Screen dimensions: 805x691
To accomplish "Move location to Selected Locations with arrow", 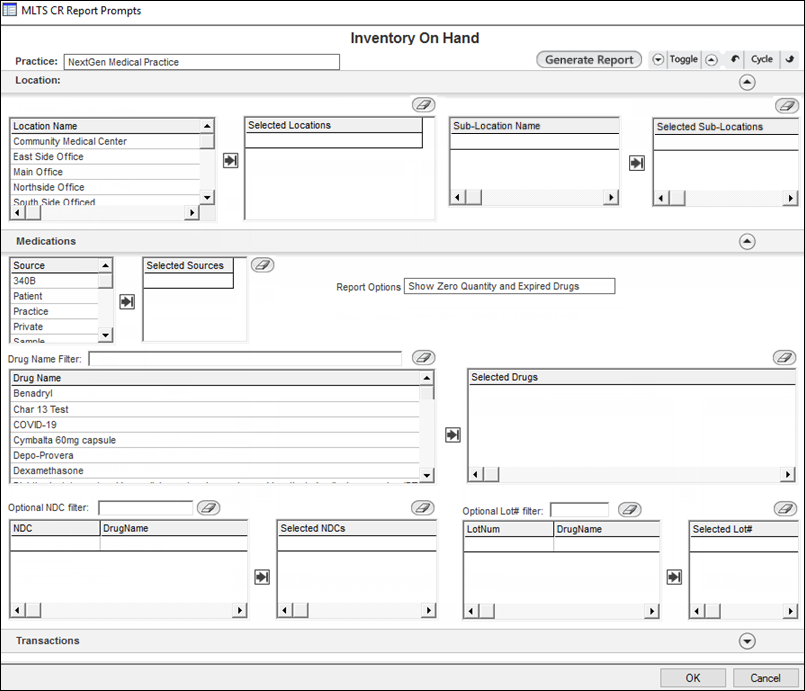I will [x=231, y=161].
